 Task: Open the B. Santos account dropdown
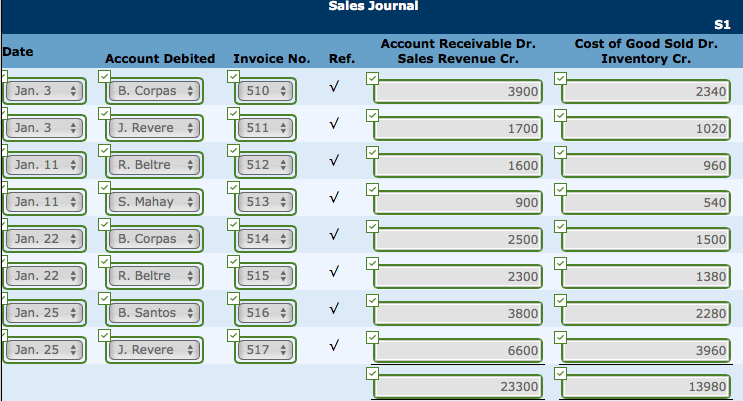[154, 312]
